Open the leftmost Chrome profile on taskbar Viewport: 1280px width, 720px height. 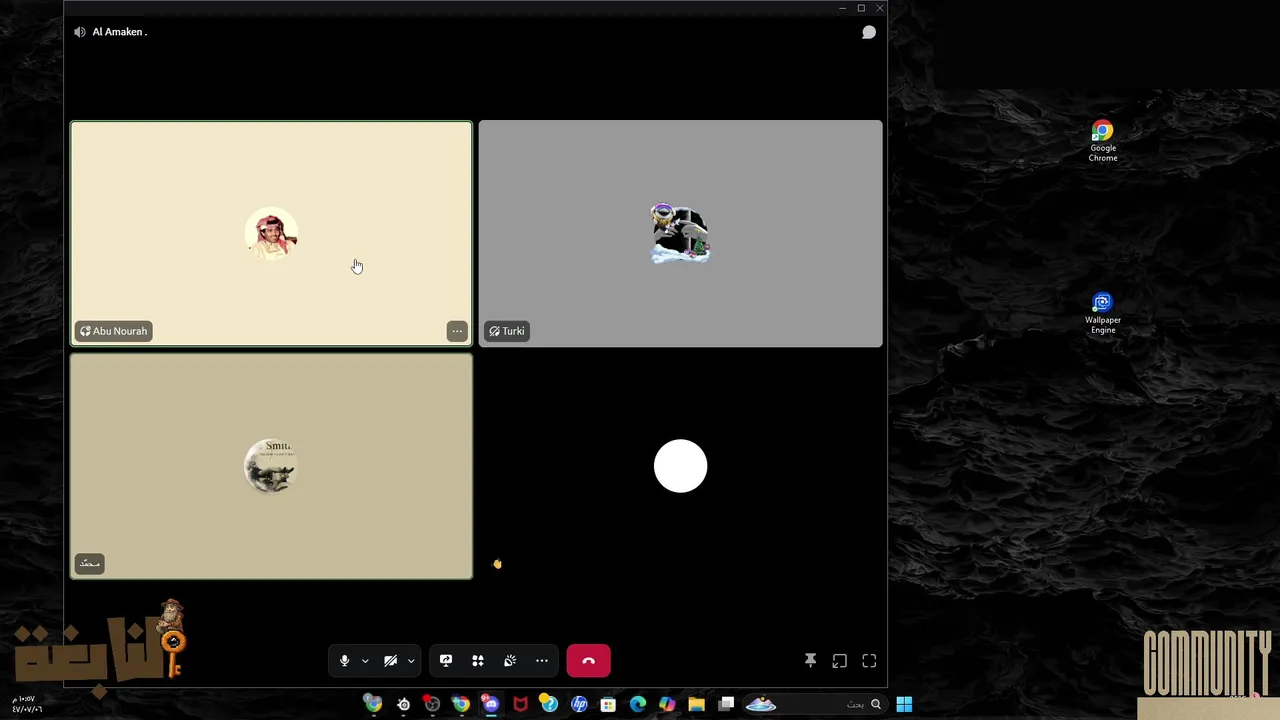coord(373,704)
